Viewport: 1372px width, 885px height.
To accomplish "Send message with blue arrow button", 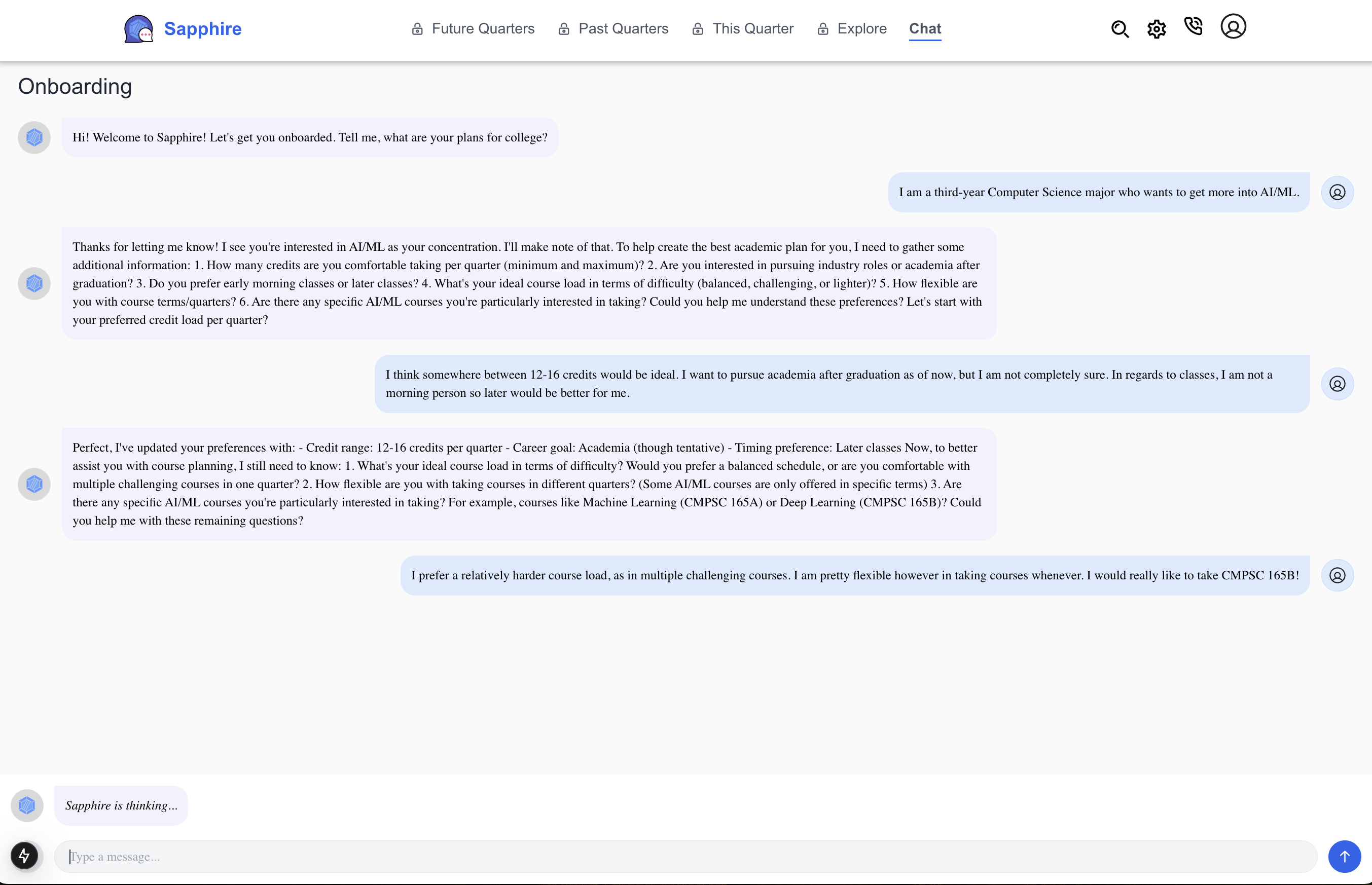I will pyautogui.click(x=1344, y=856).
